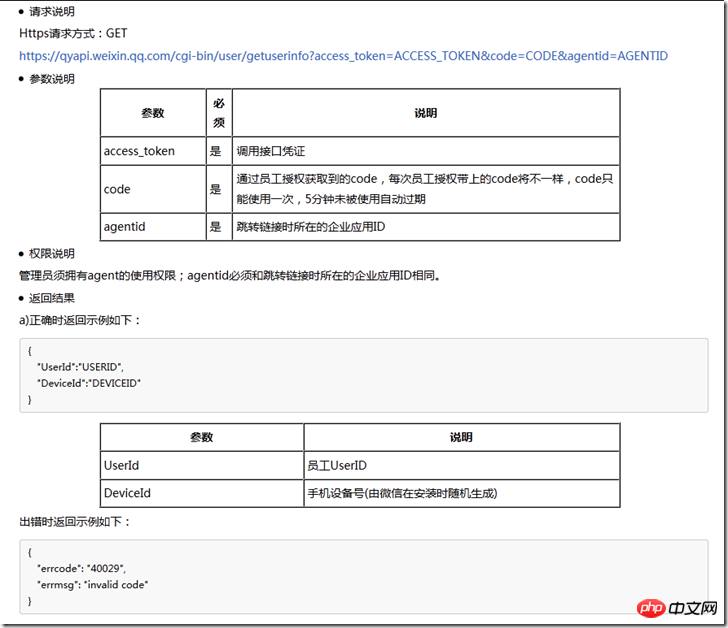Click the '调用接口凭证' description cell
Screen dimensions: 728x628
[426, 151]
